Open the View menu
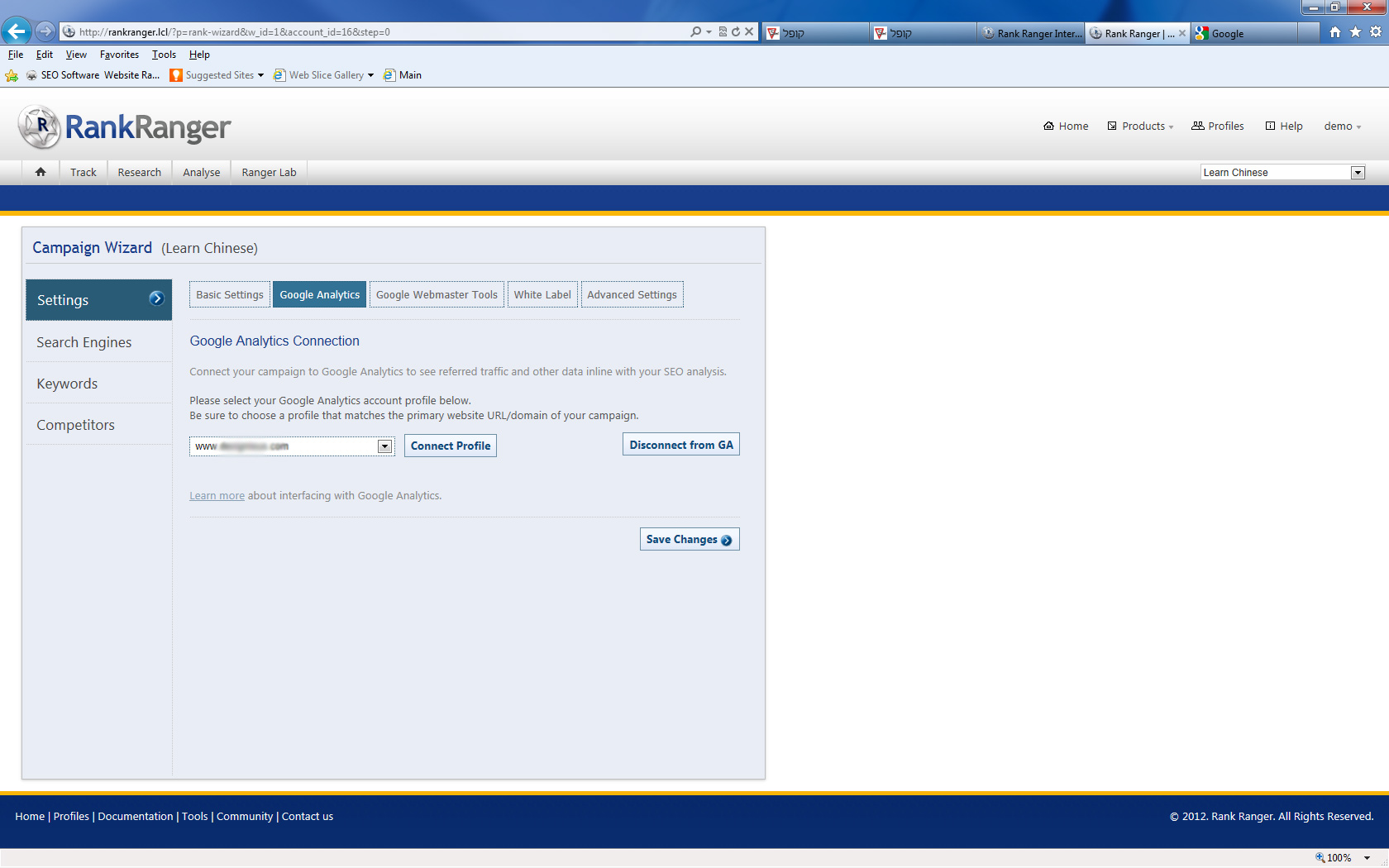 coord(76,55)
